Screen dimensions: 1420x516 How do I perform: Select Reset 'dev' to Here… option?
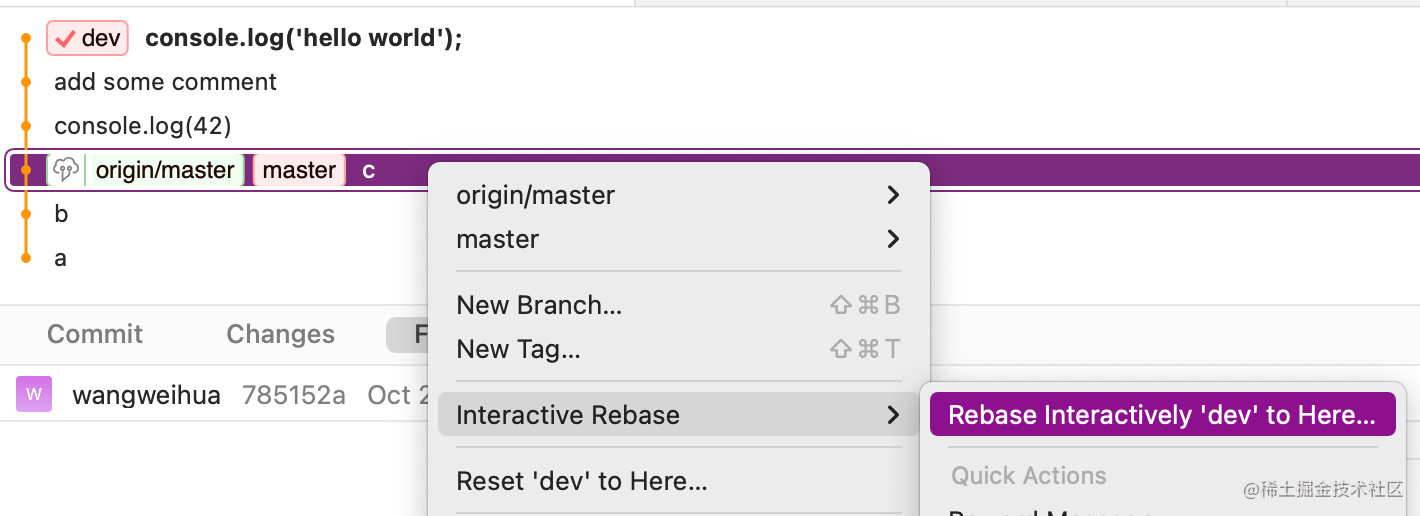click(581, 481)
